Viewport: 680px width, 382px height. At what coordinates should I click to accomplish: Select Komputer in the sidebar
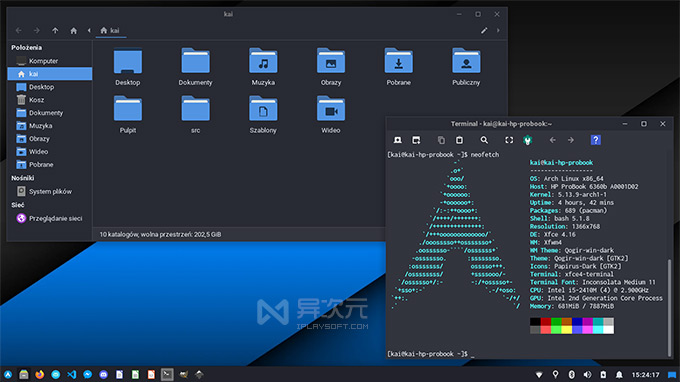coord(50,61)
